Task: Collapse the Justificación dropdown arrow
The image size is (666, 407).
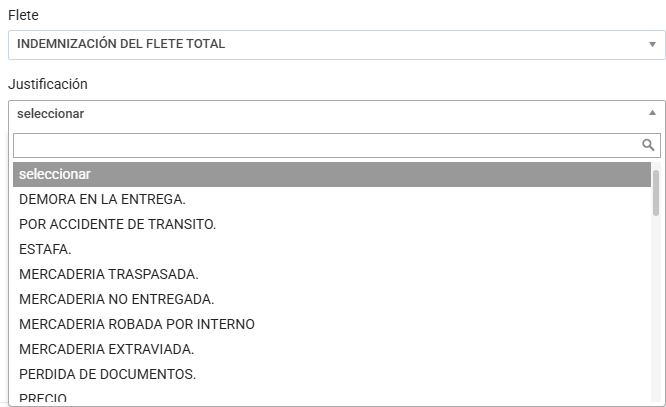Action: click(x=652, y=113)
